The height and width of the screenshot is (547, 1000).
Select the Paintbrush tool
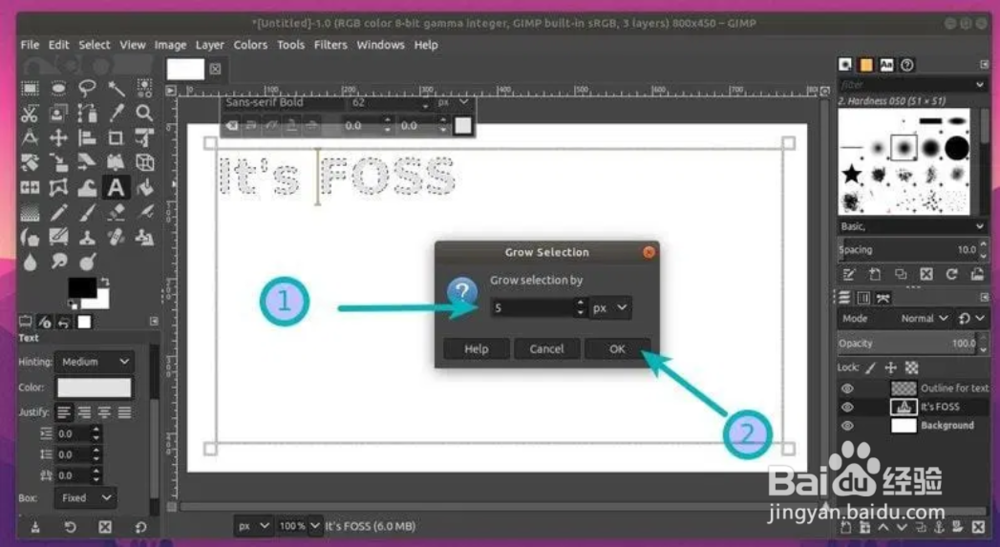[x=87, y=212]
